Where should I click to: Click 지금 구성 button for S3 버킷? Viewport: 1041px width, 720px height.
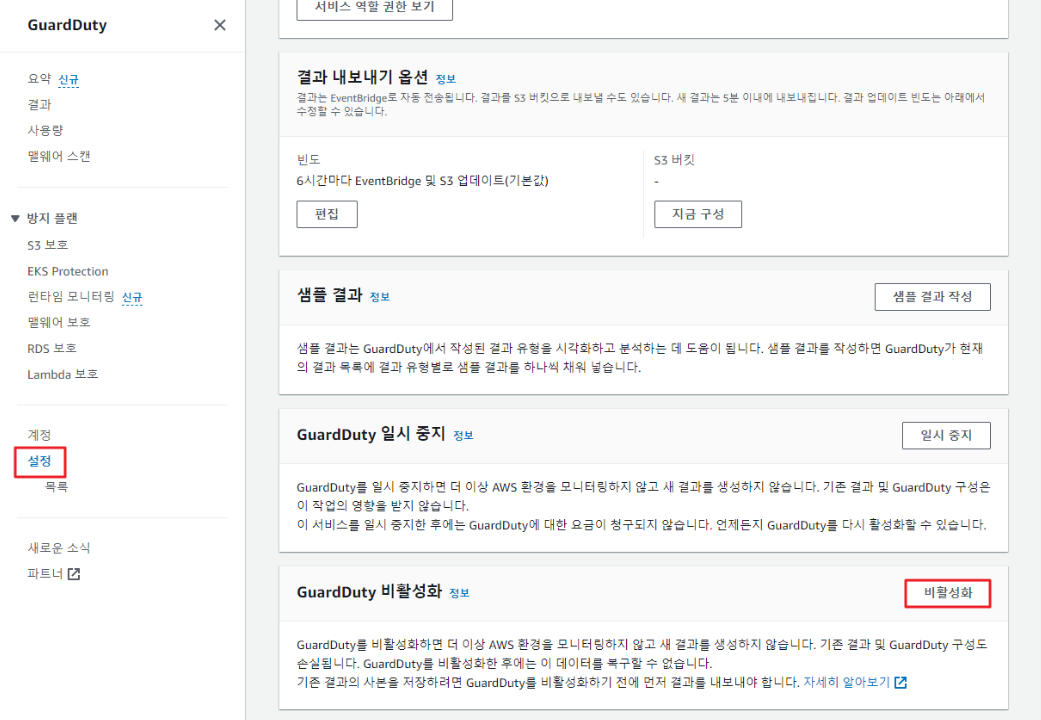698,214
